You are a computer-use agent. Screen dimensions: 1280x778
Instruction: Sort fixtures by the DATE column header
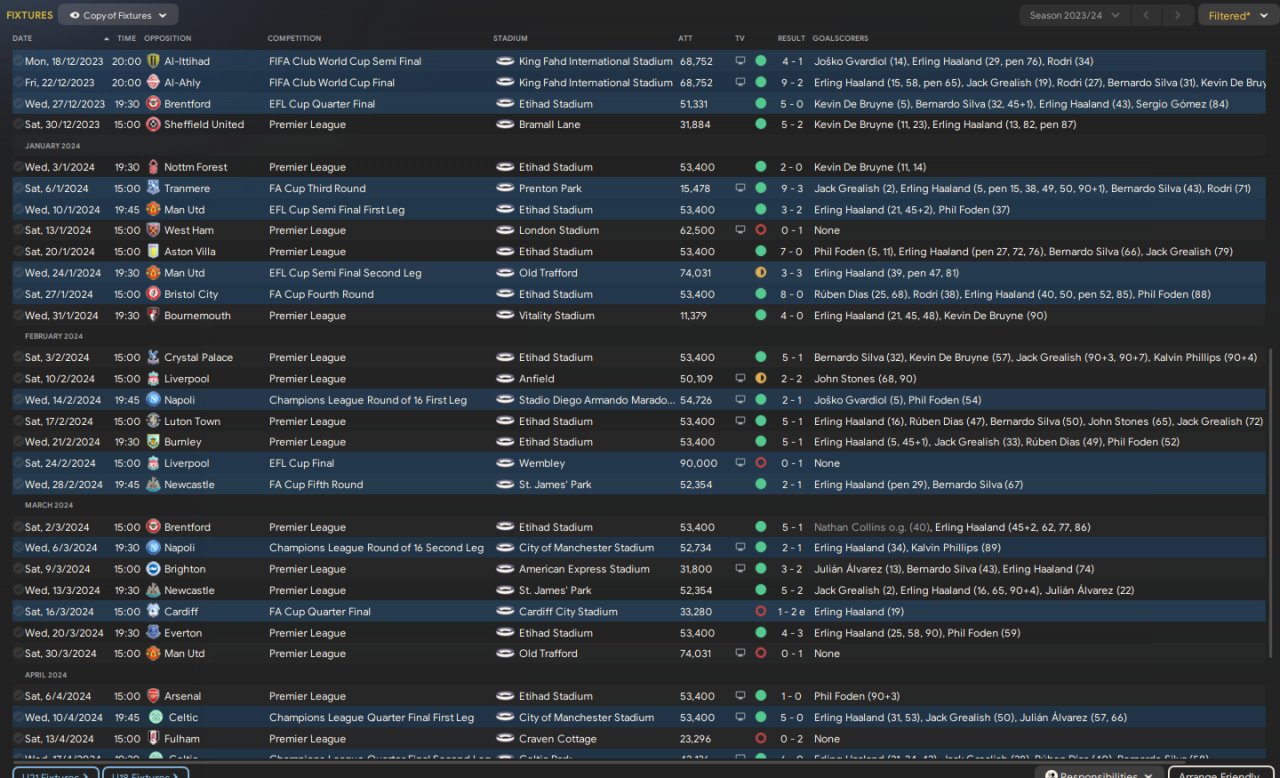[x=22, y=38]
